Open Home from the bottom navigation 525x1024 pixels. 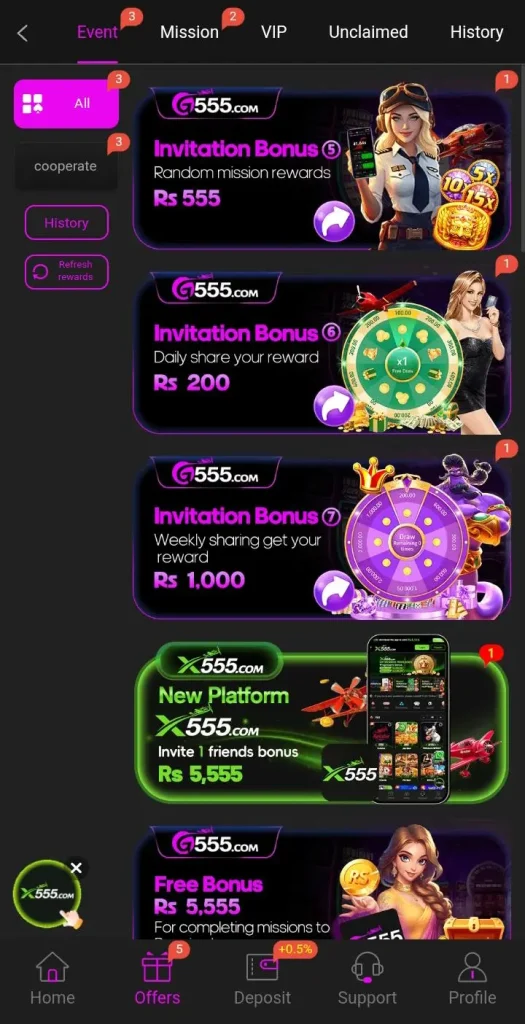click(x=52, y=978)
